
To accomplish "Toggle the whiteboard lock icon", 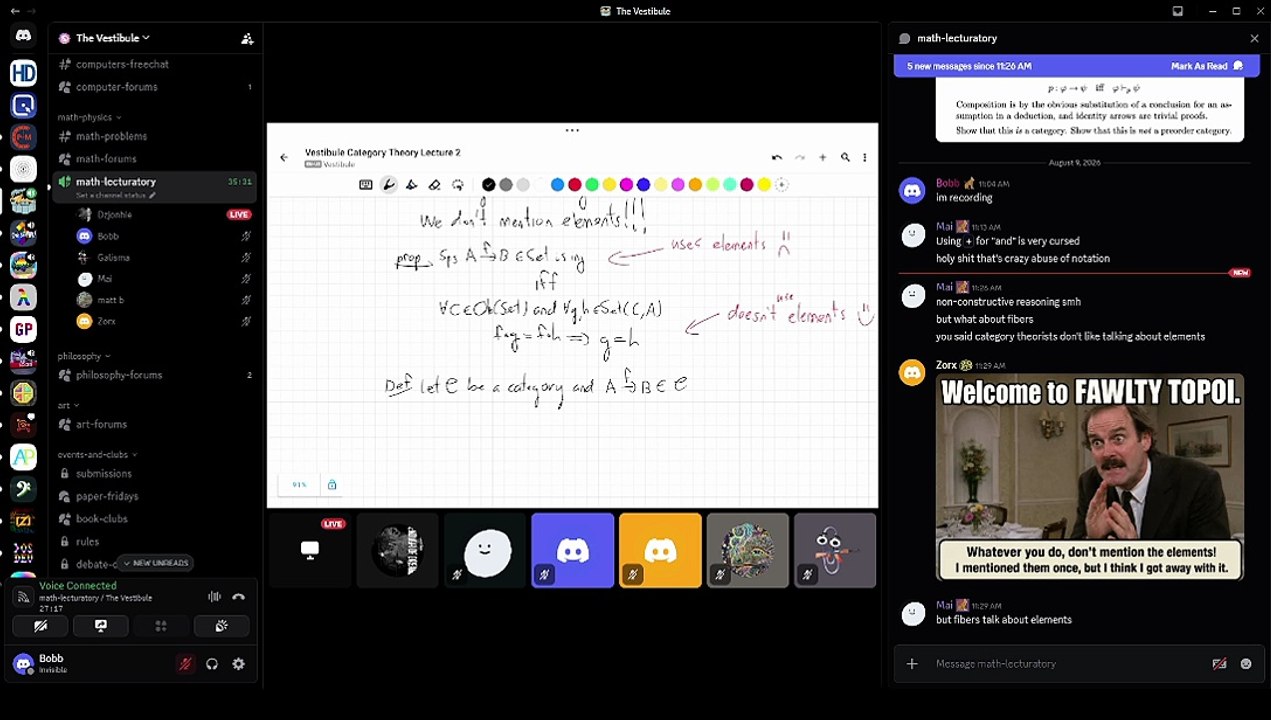I will pos(332,485).
